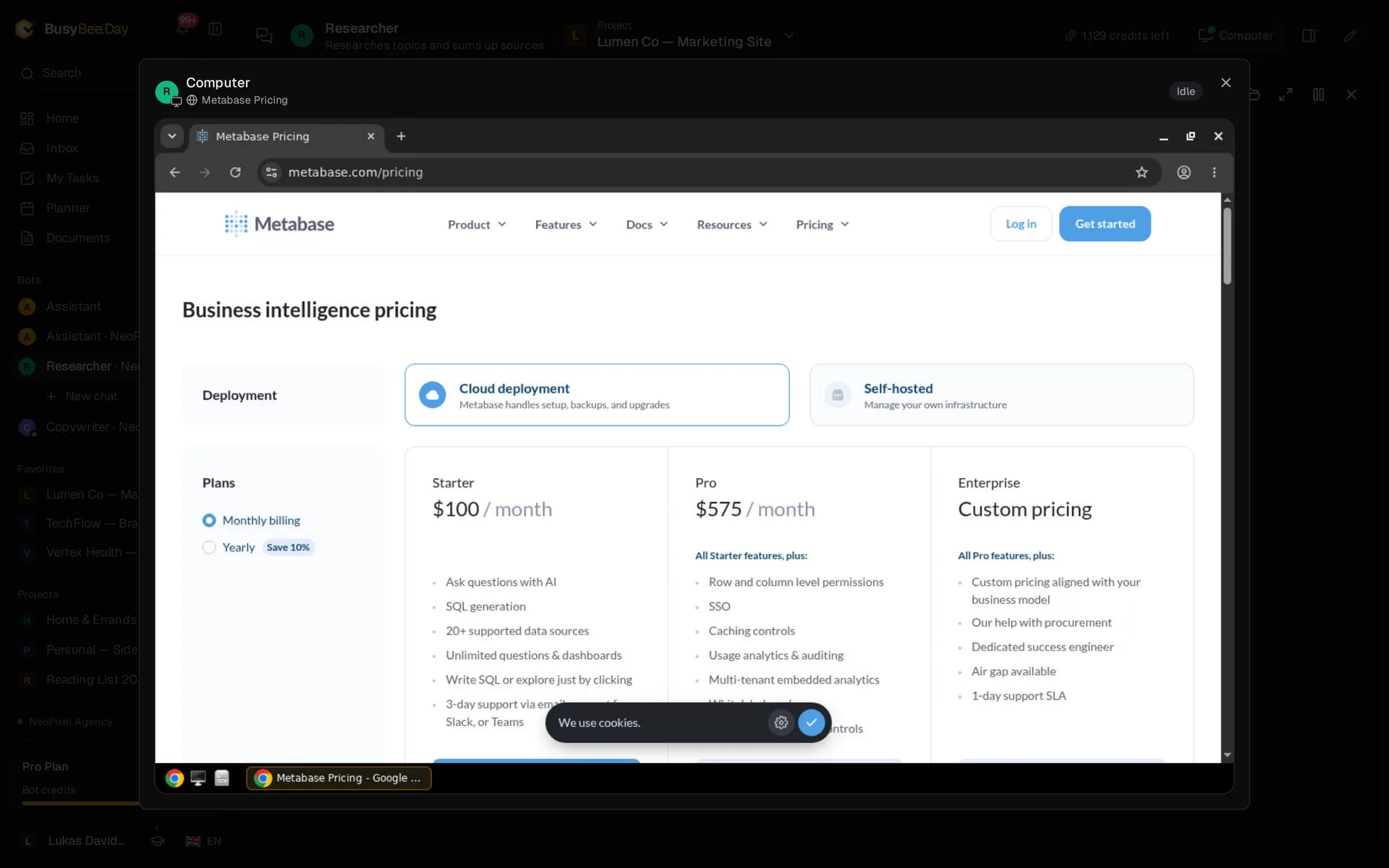Expand the Features menu
Viewport: 1389px width, 868px height.
(x=566, y=224)
